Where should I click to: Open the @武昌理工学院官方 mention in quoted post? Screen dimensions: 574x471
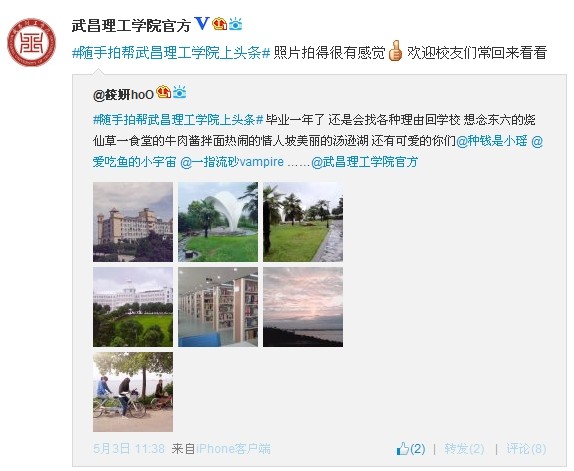[365, 162]
